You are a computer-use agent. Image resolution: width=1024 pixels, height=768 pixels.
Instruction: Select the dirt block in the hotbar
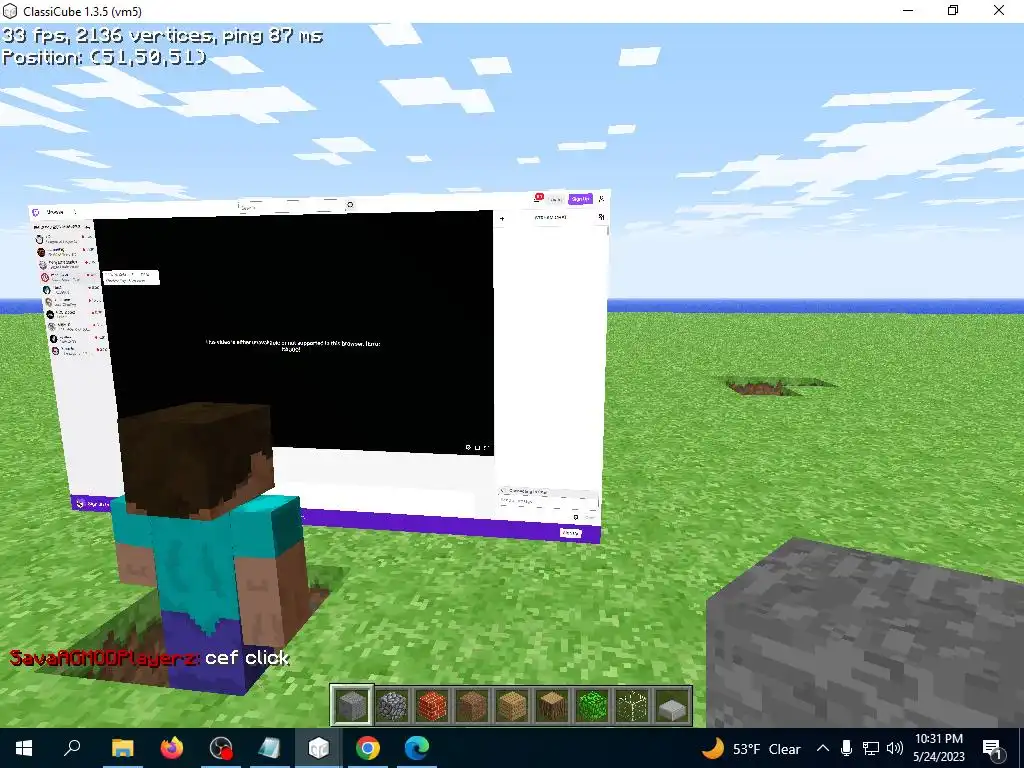472,705
